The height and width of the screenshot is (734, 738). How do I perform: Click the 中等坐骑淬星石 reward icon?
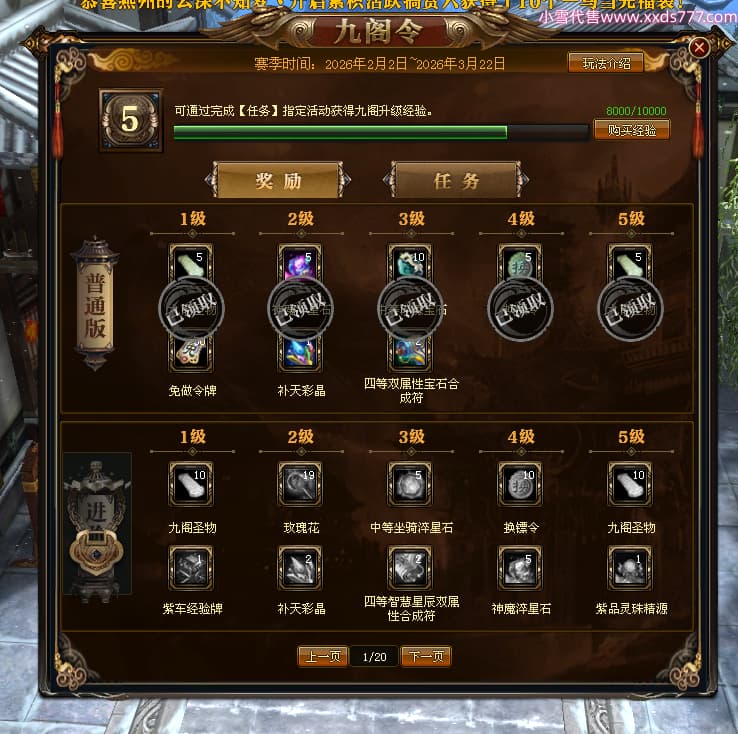[x=410, y=484]
